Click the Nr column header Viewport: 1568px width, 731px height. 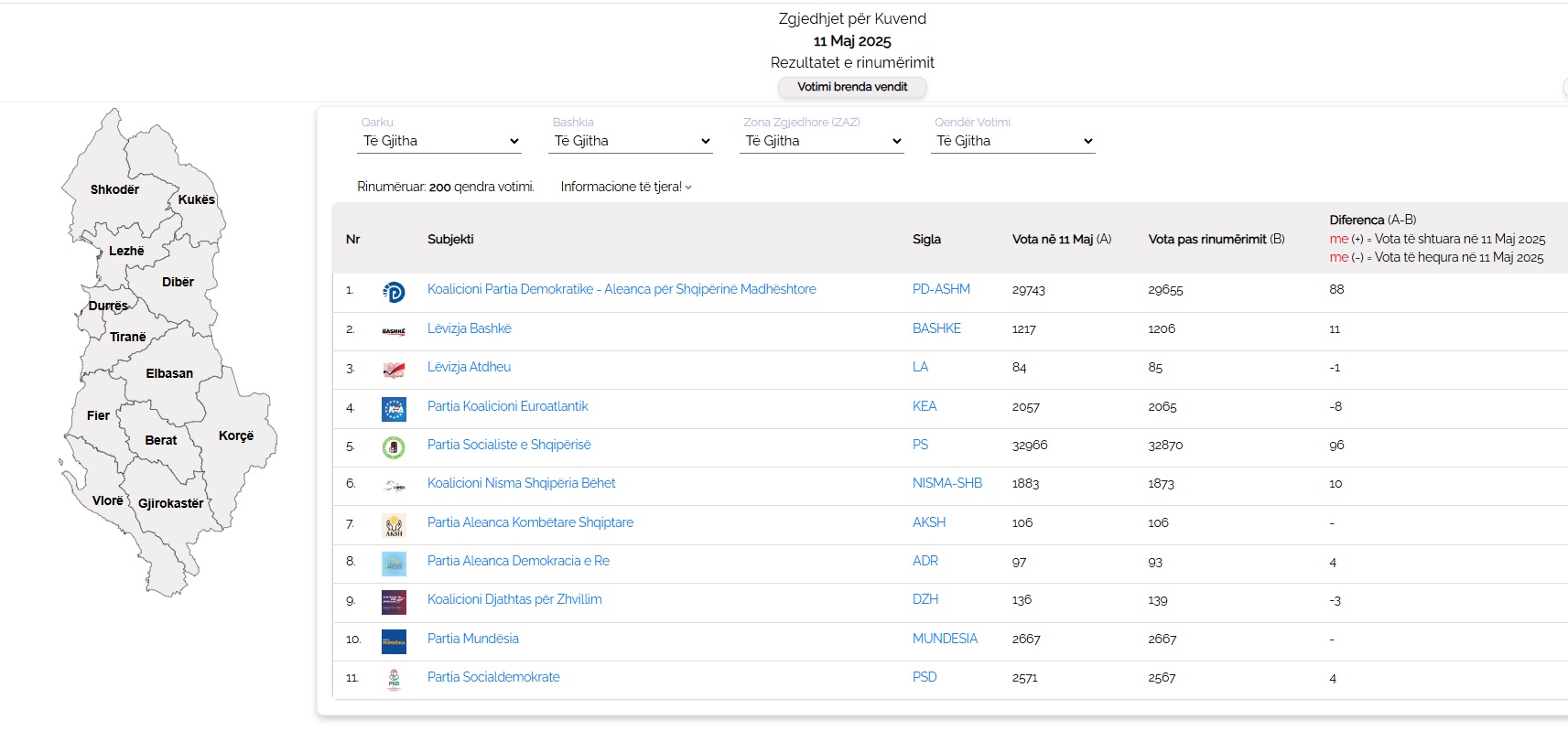(x=352, y=239)
